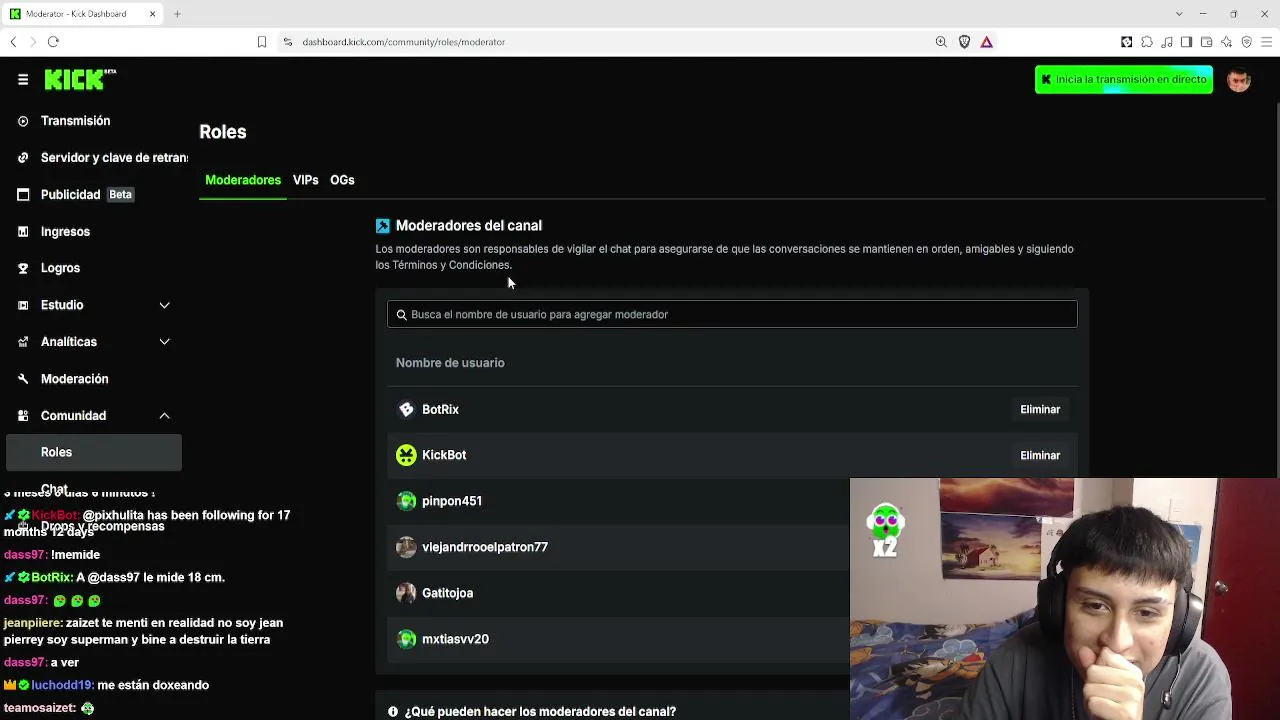Focus the moderator username search field
The height and width of the screenshot is (720, 1280).
[x=732, y=314]
